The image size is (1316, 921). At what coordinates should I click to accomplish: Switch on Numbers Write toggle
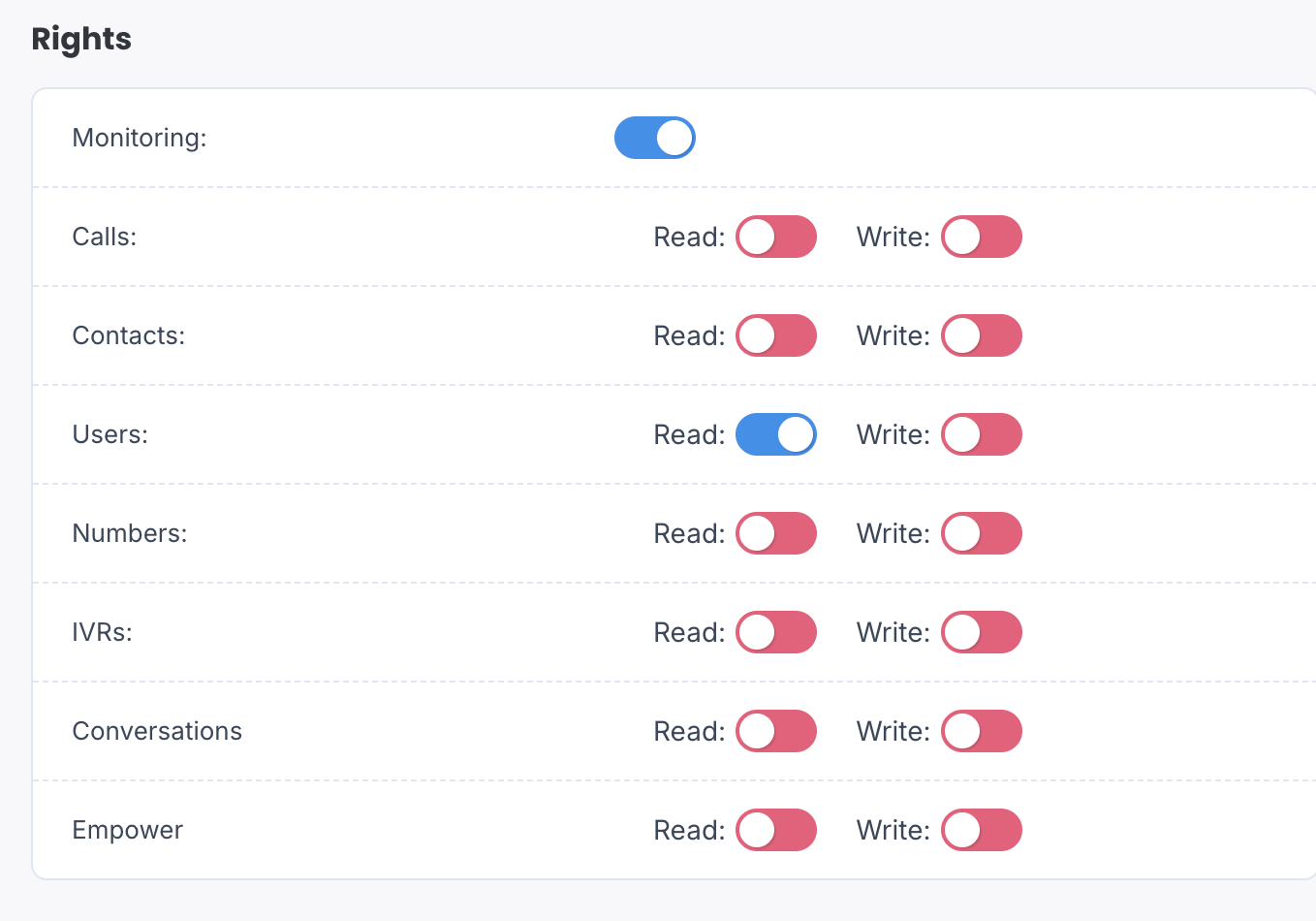click(x=982, y=533)
